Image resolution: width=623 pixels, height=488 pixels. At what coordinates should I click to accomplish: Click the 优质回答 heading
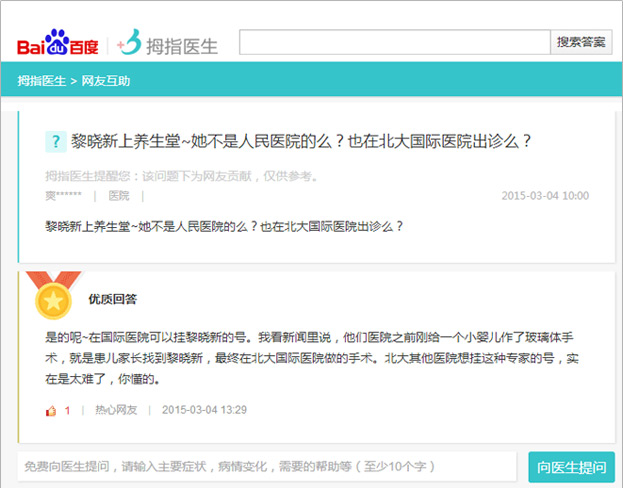pos(113,299)
